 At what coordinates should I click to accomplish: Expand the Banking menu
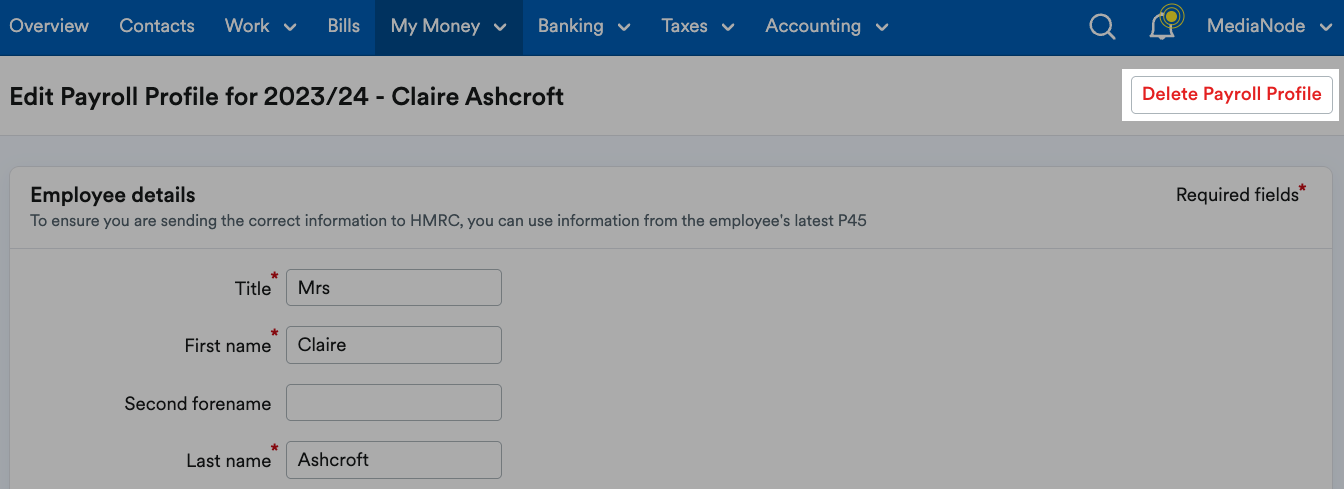[584, 27]
